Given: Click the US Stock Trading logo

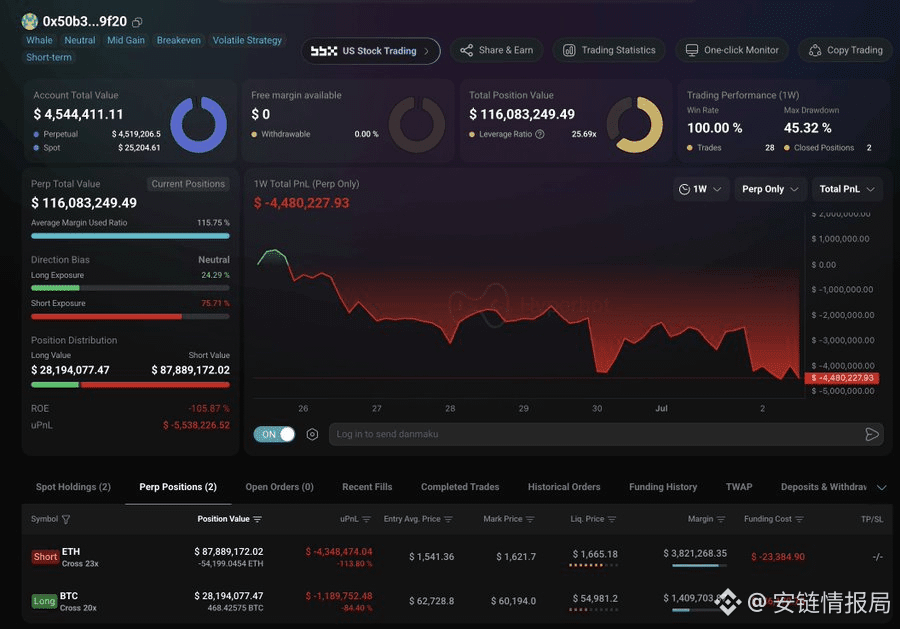Looking at the screenshot, I should click(324, 51).
